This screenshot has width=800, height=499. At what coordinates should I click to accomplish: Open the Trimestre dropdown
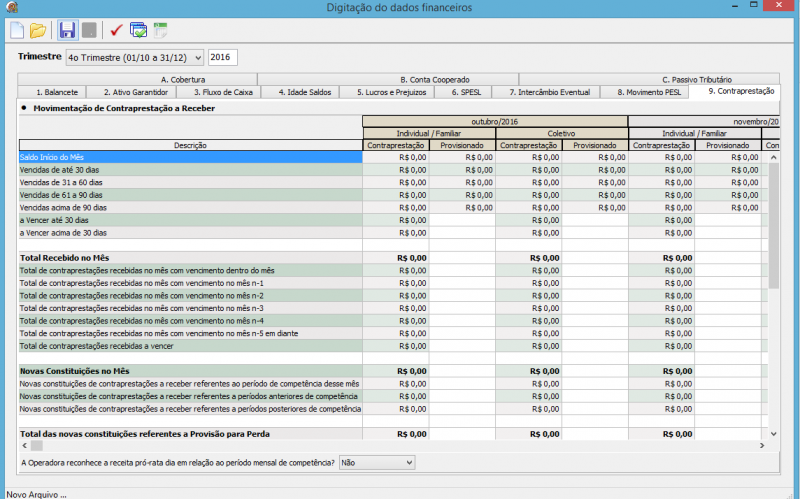coord(135,58)
